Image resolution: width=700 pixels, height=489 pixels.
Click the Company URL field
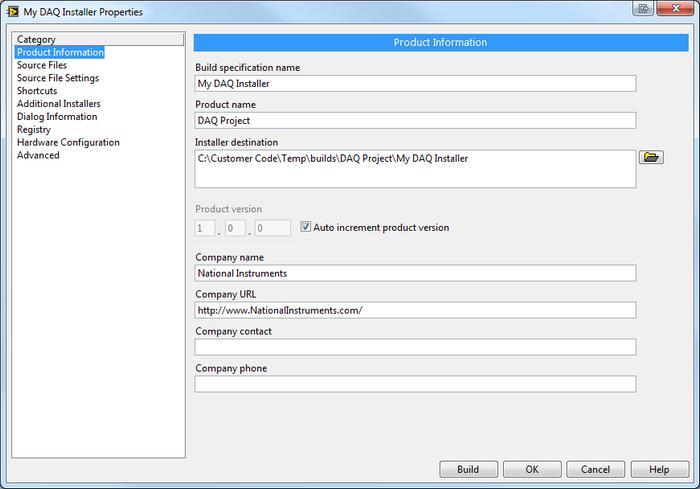(x=415, y=310)
